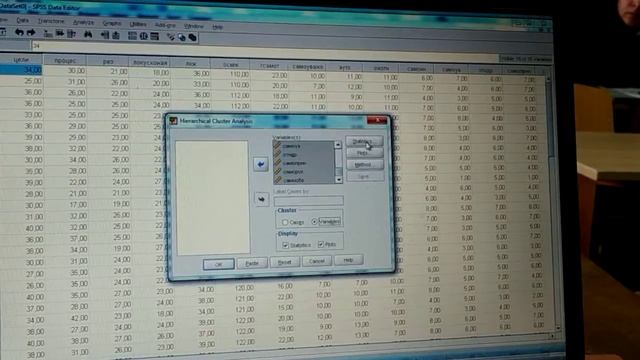
Task: Close the Hierarchical Cluster Analysis dialog
Action: 377,120
